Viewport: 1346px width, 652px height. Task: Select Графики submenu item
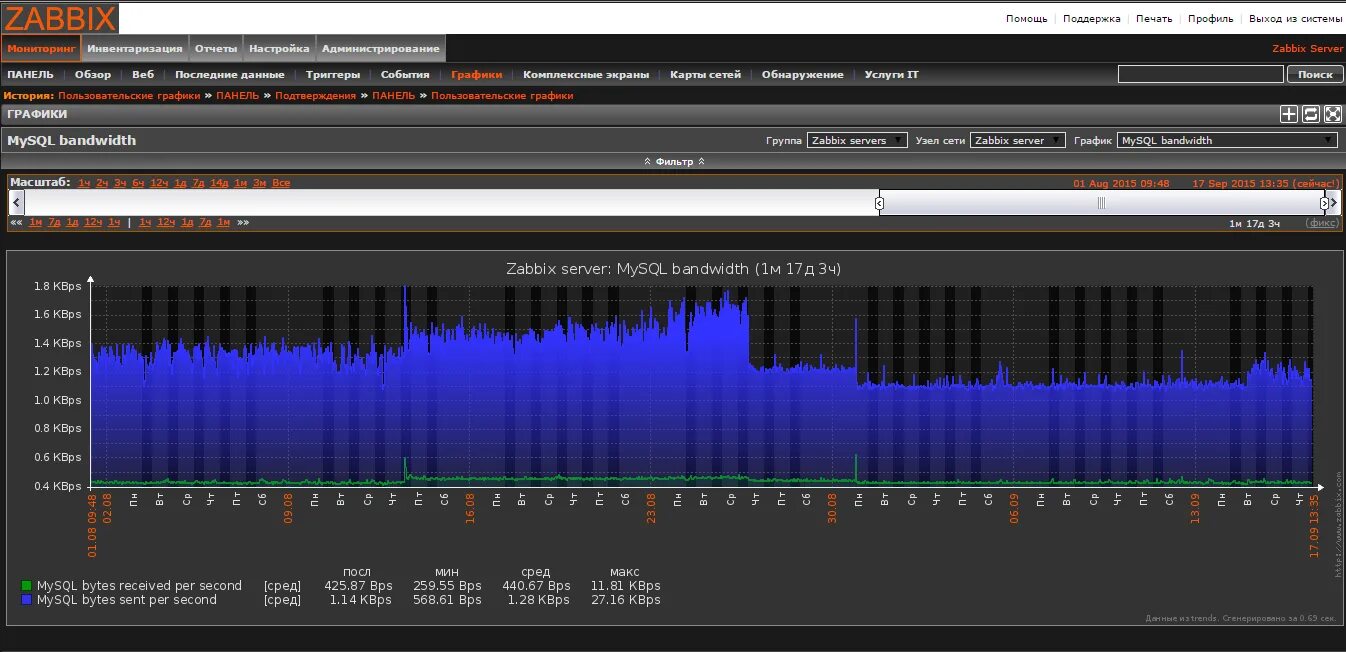tap(476, 74)
